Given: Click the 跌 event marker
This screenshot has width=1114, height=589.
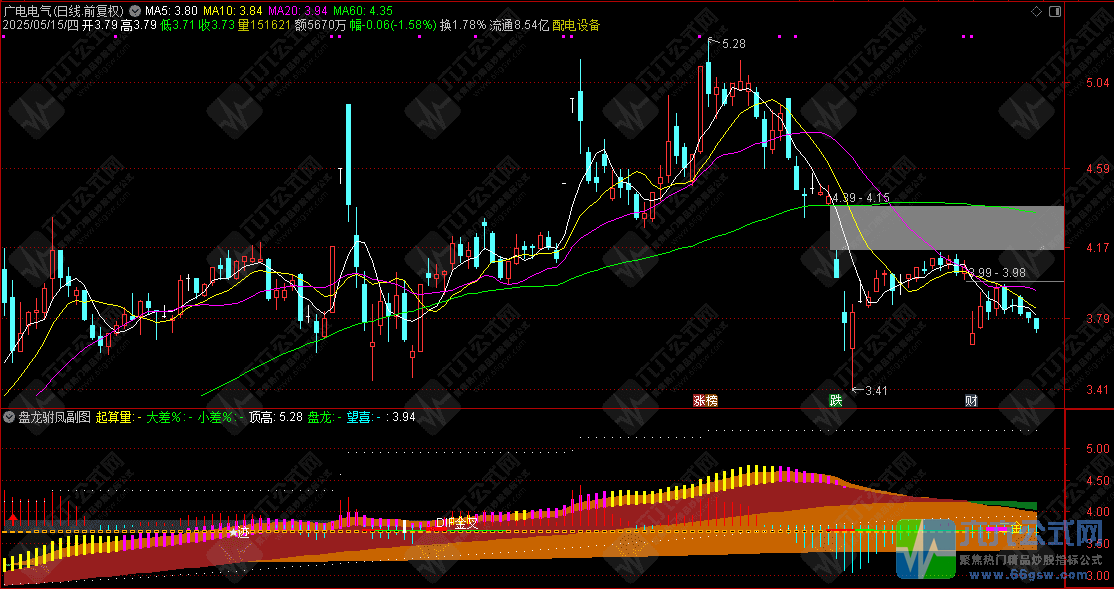Looking at the screenshot, I should (835, 401).
